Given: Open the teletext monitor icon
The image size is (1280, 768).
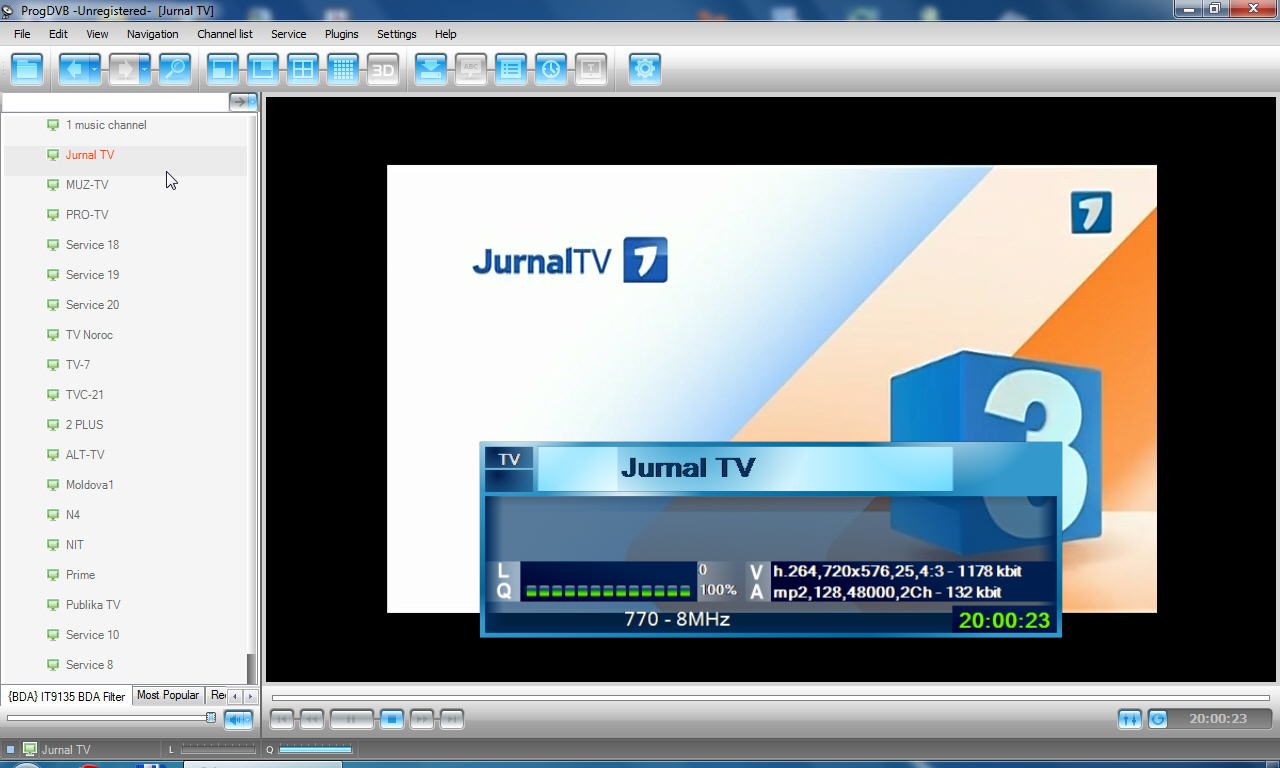Looking at the screenshot, I should point(591,69).
